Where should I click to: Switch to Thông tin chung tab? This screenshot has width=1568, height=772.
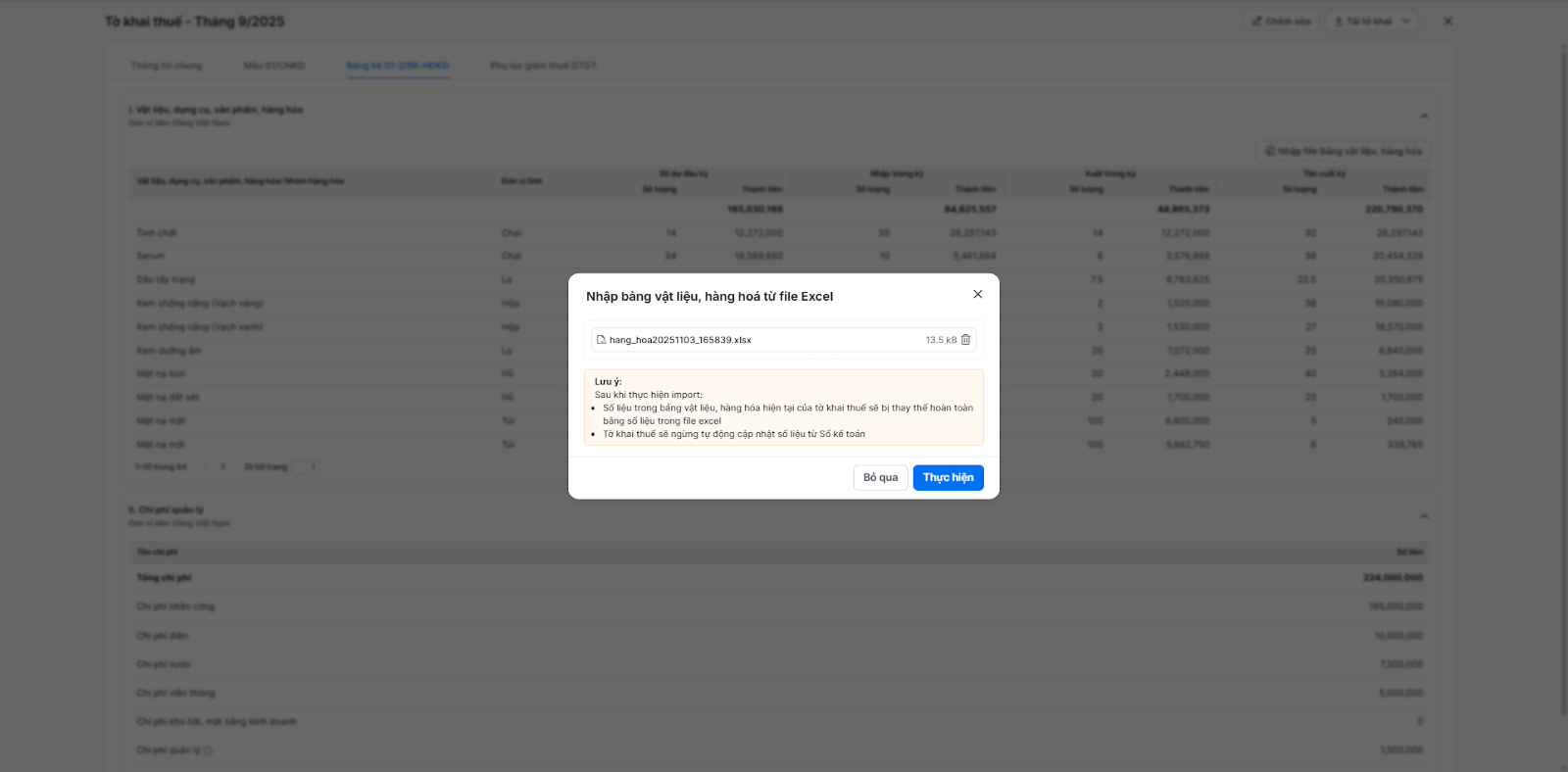(167, 66)
